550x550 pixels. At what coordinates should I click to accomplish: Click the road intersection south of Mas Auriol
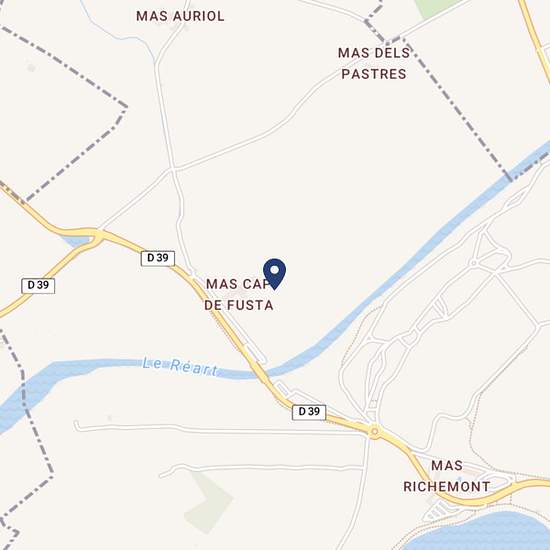[173, 169]
